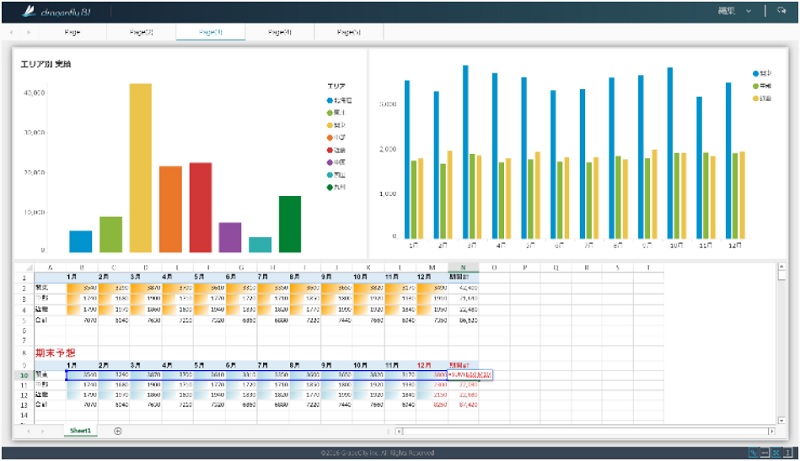Click the previous-sheet arrow beside Sheet1
The width and height of the screenshot is (800, 461).
pyautogui.click(x=28, y=431)
